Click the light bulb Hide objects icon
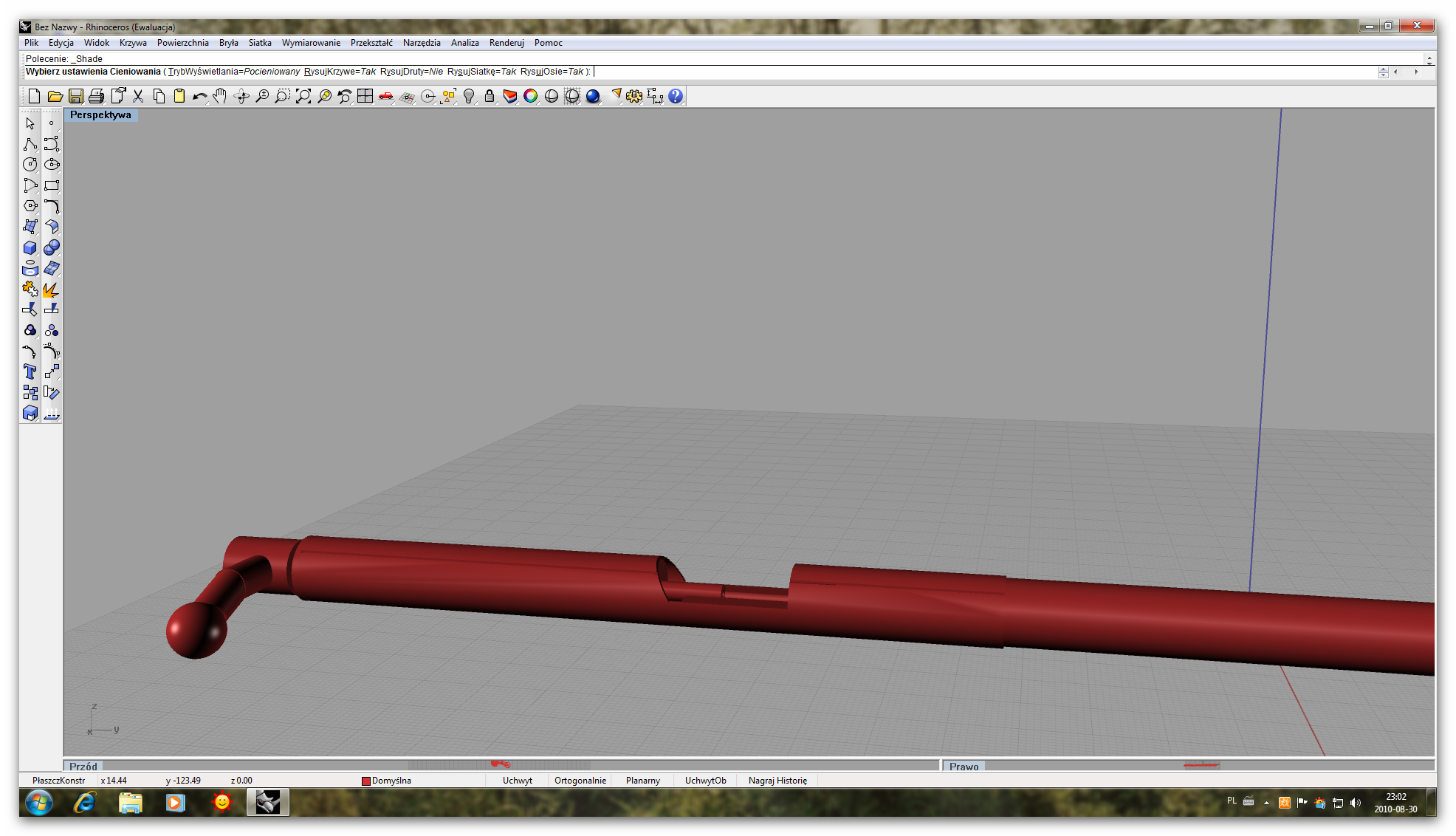 (x=469, y=96)
